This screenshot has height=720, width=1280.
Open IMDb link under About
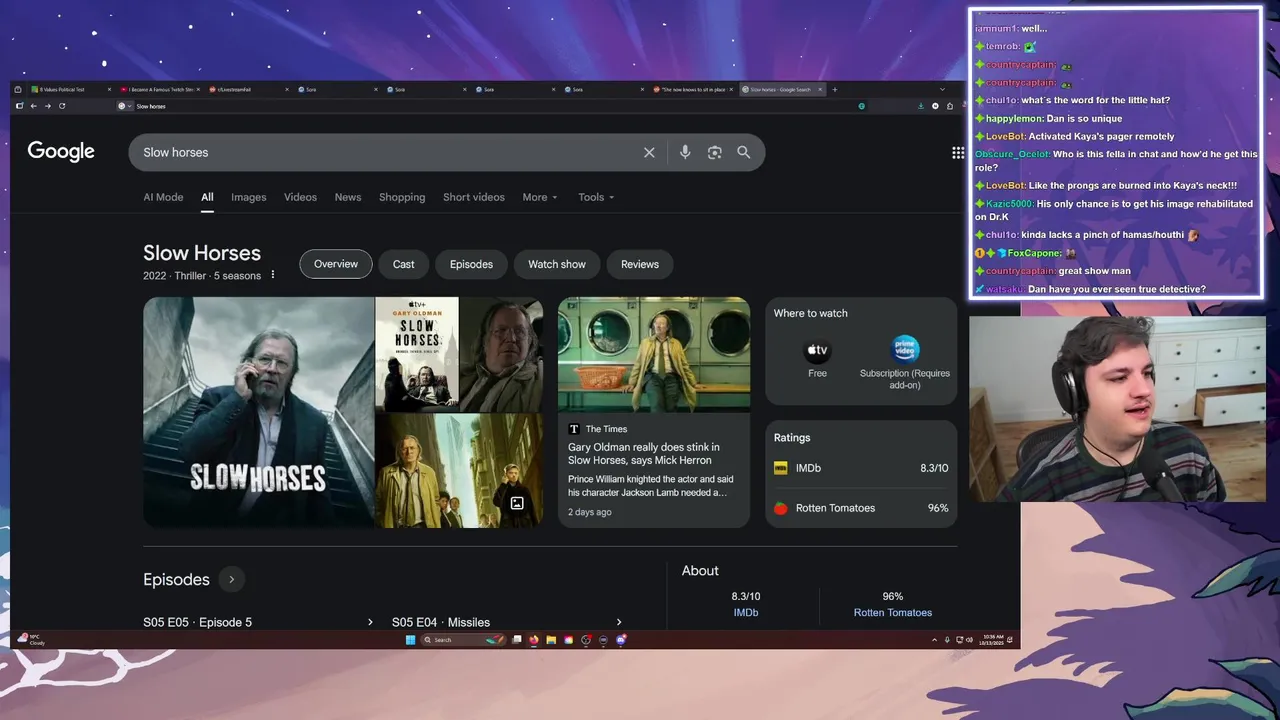click(x=746, y=613)
